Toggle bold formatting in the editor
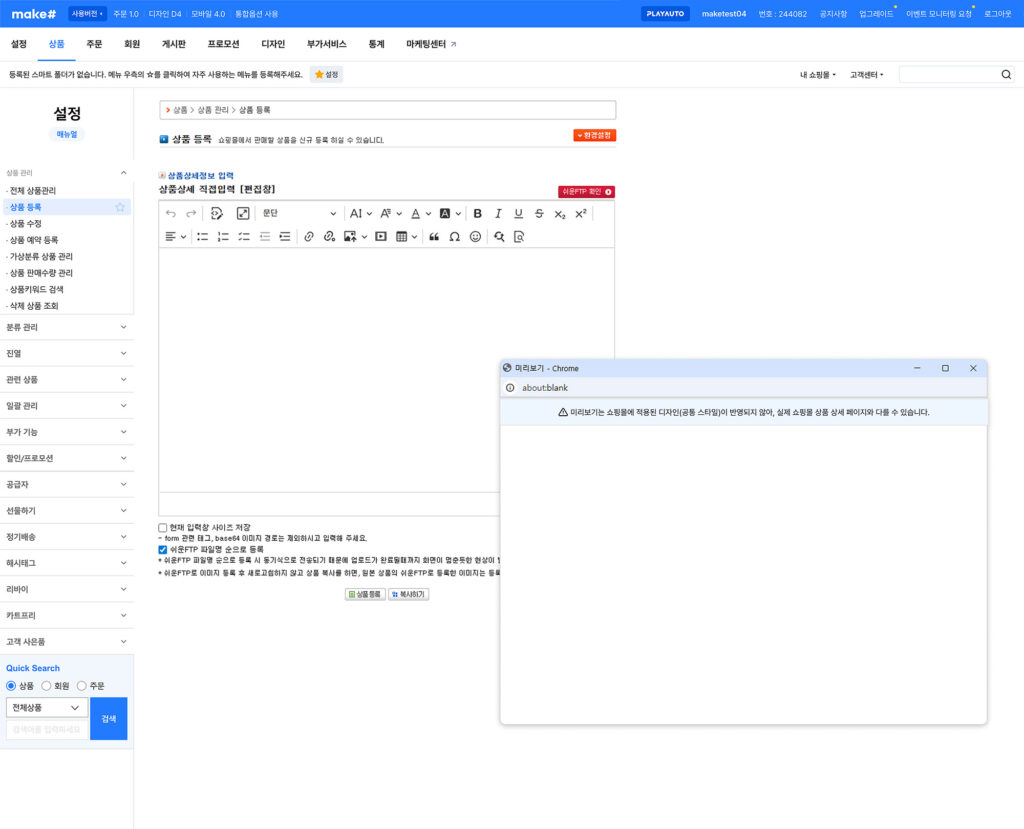This screenshot has height=829, width=1024. [477, 213]
